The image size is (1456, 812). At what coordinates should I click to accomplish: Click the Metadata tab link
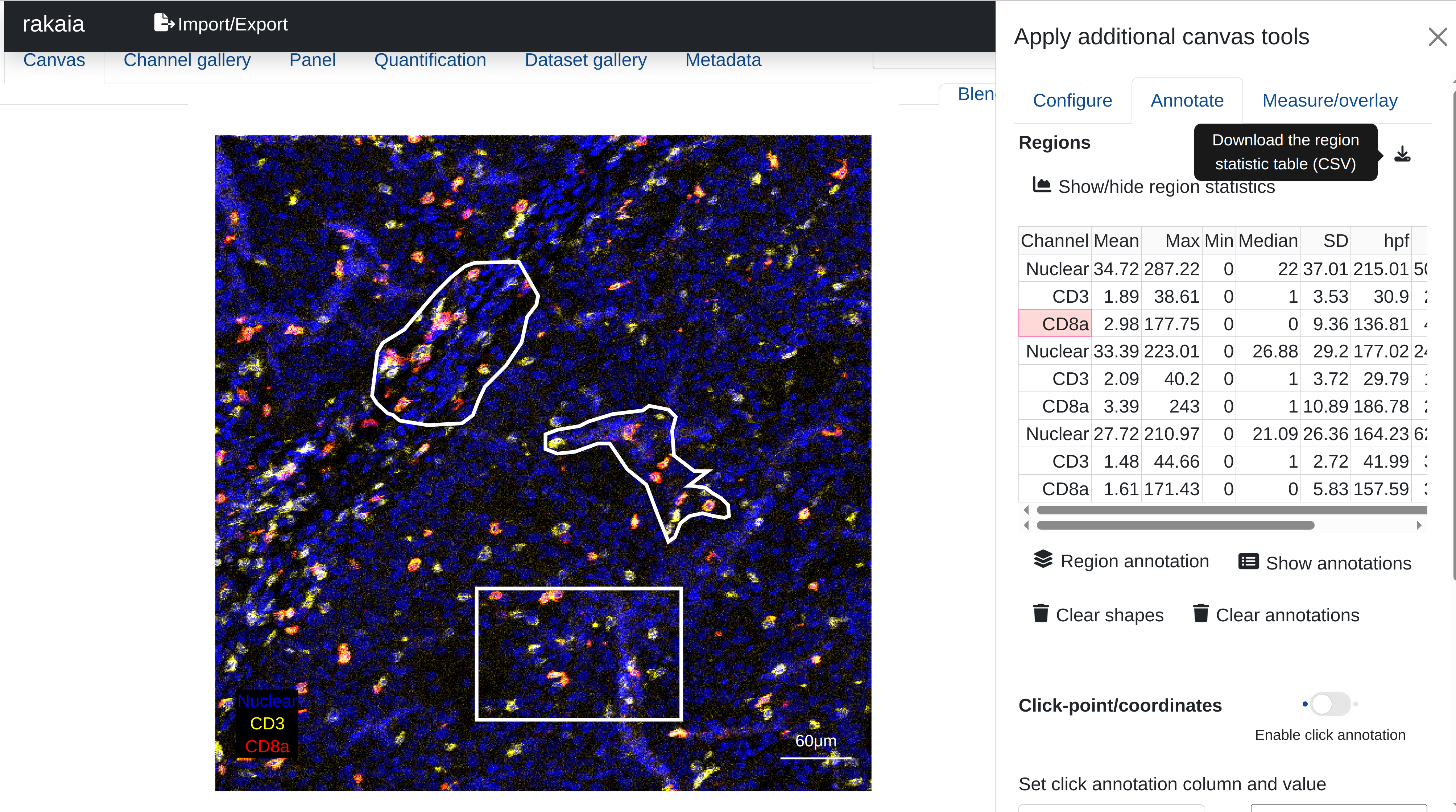click(x=722, y=61)
